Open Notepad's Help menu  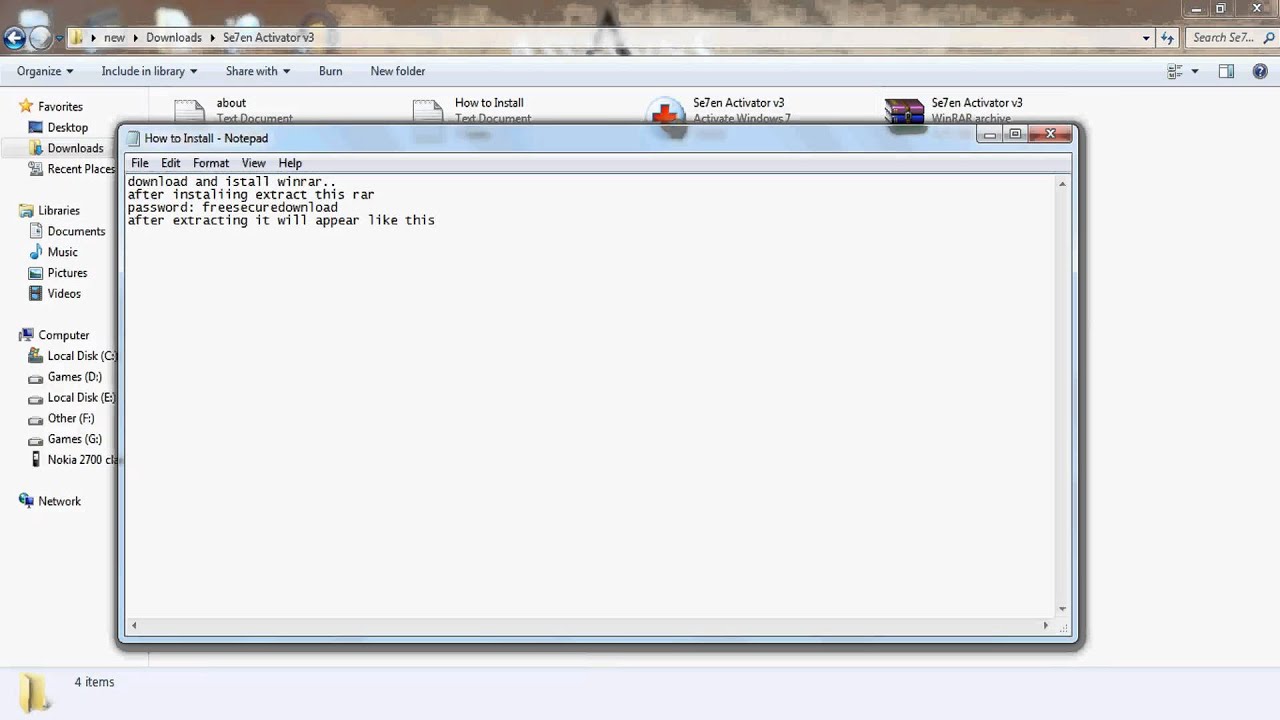[x=290, y=163]
